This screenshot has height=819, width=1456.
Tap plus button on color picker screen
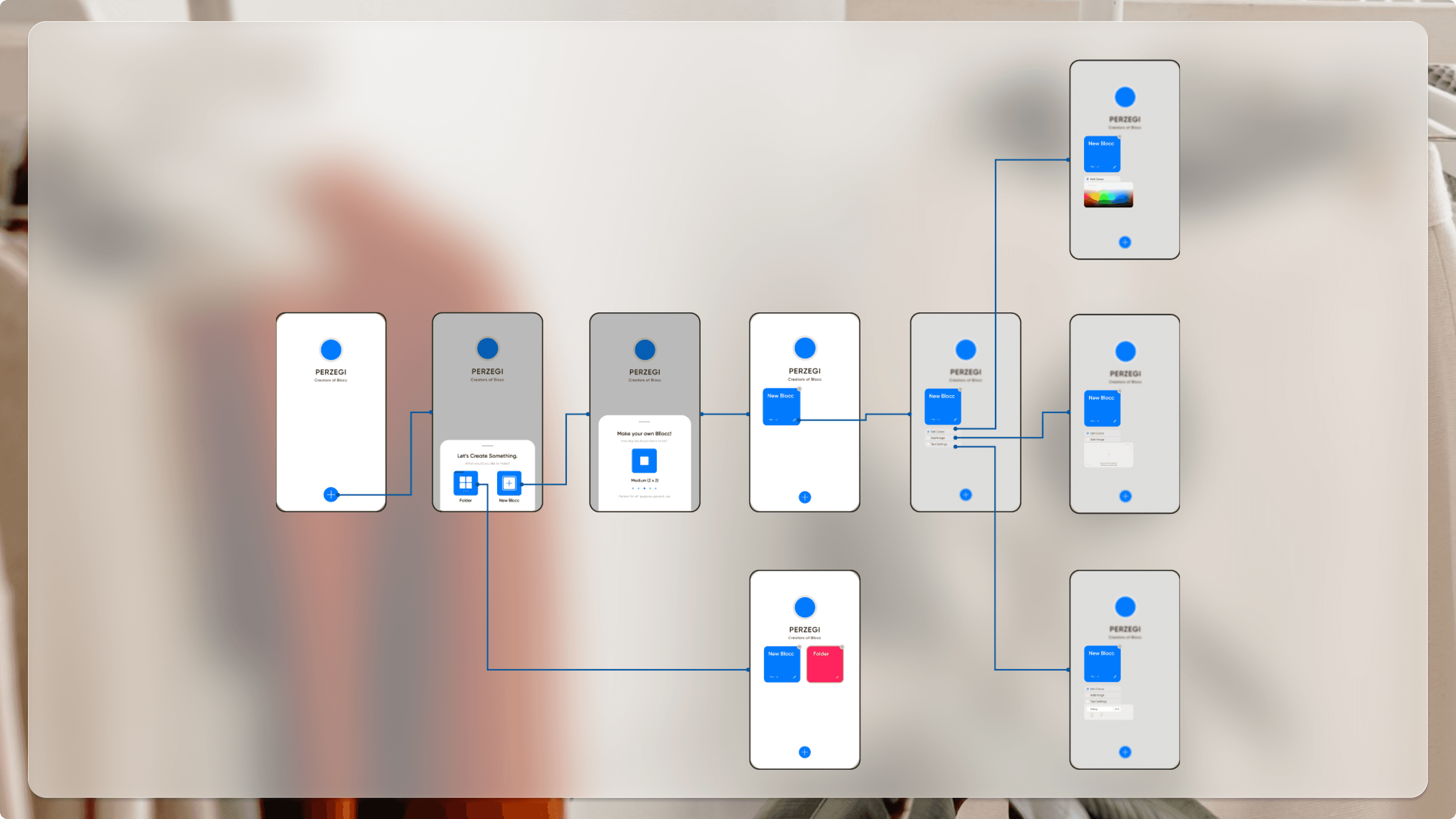tap(1125, 243)
